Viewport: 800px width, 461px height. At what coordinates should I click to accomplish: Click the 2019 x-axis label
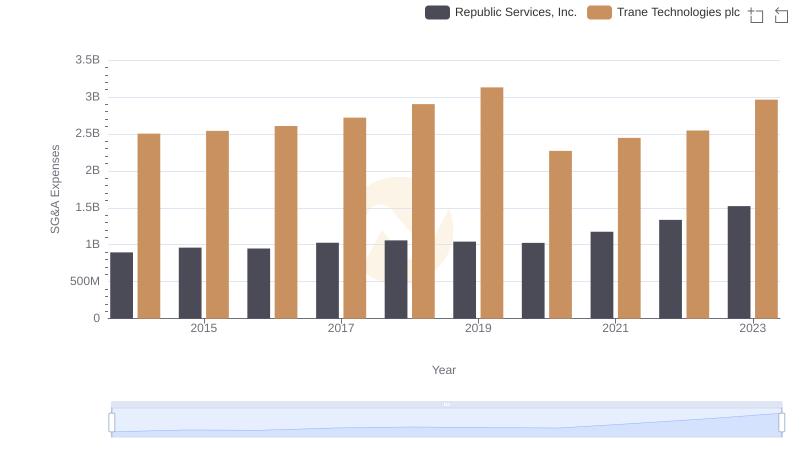pos(478,328)
